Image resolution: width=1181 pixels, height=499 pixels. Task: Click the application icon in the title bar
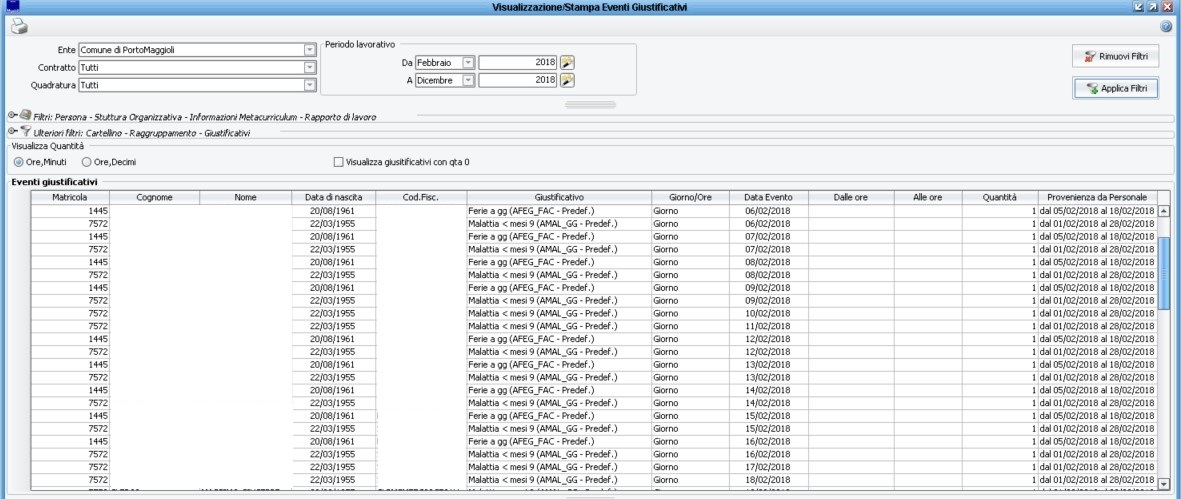point(12,7)
